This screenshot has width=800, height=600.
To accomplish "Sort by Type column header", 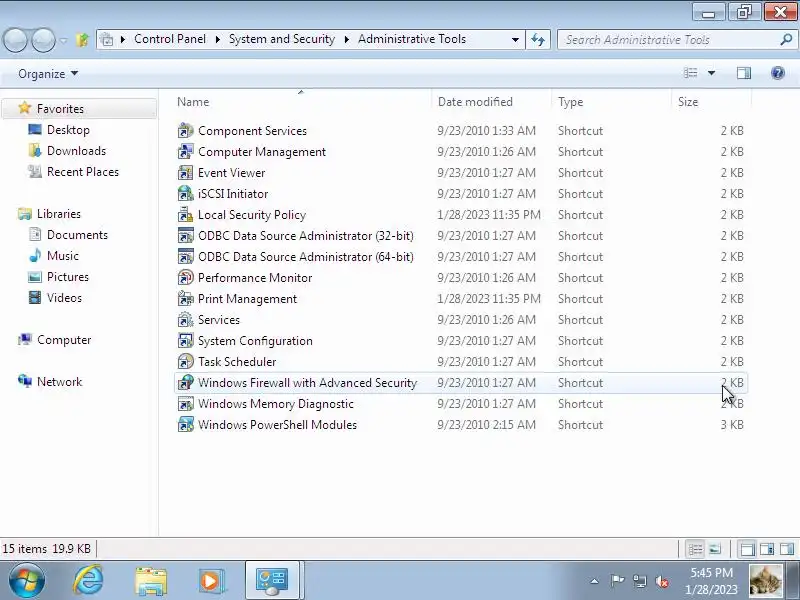I will click(x=611, y=102).
